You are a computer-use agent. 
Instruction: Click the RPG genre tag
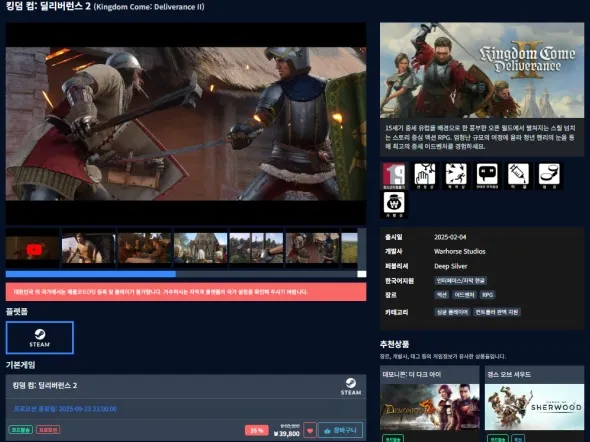(488, 295)
